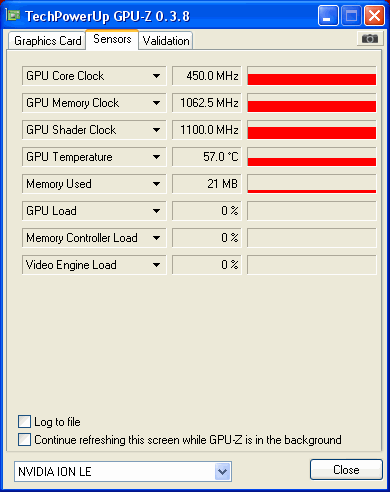Screen dimensions: 390x492
Task: Toggle continue refreshing in background checkbox
Action: [24, 439]
